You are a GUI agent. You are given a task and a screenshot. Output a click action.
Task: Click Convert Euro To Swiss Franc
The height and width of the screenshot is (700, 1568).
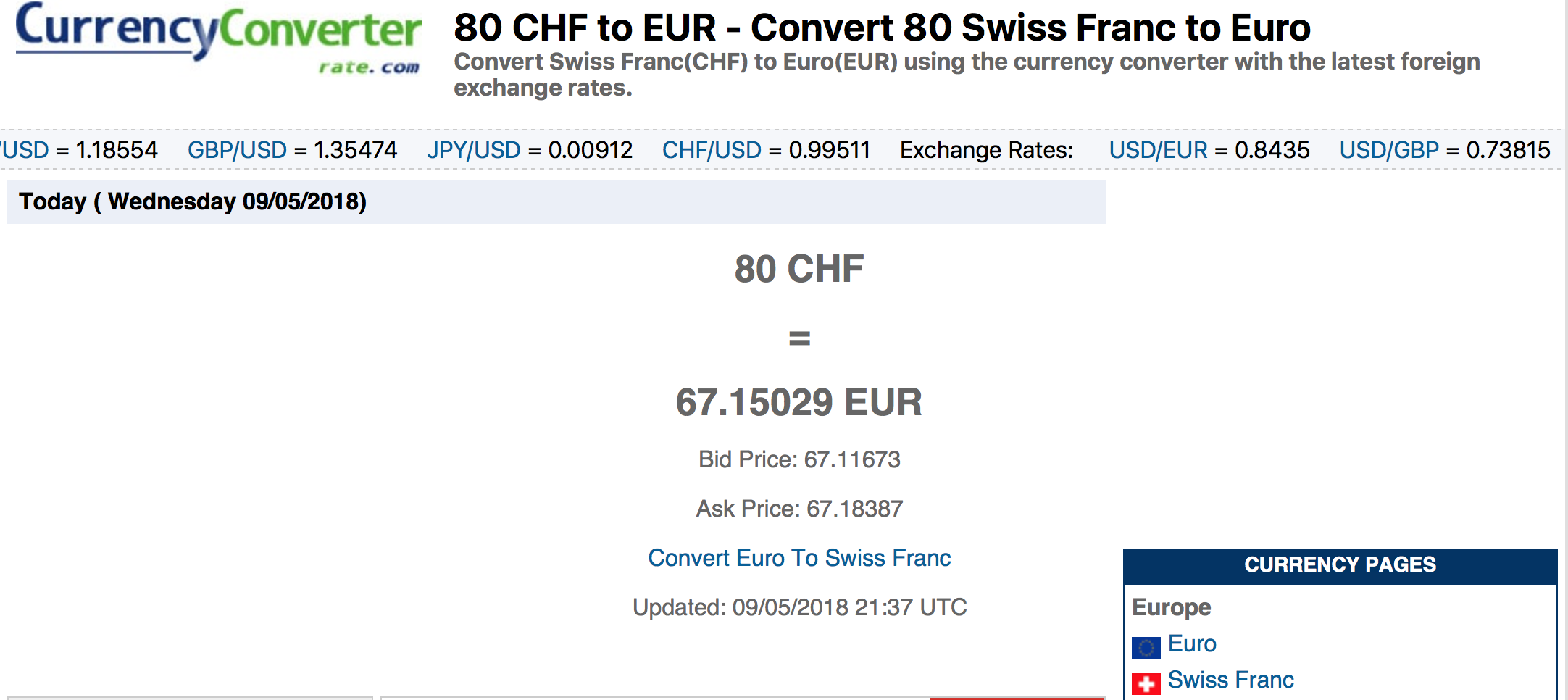pyautogui.click(x=799, y=557)
